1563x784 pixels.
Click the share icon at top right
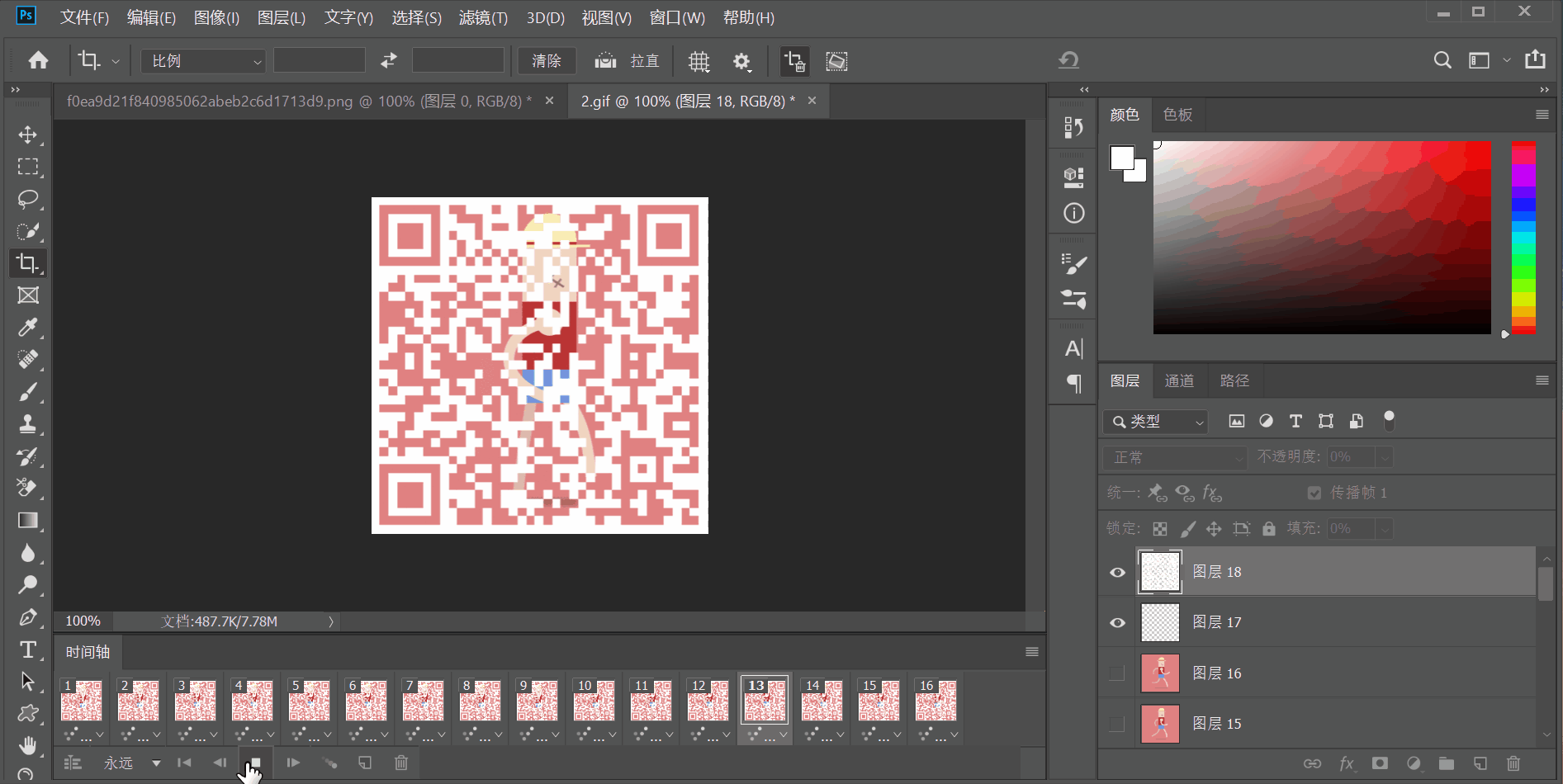click(x=1535, y=59)
